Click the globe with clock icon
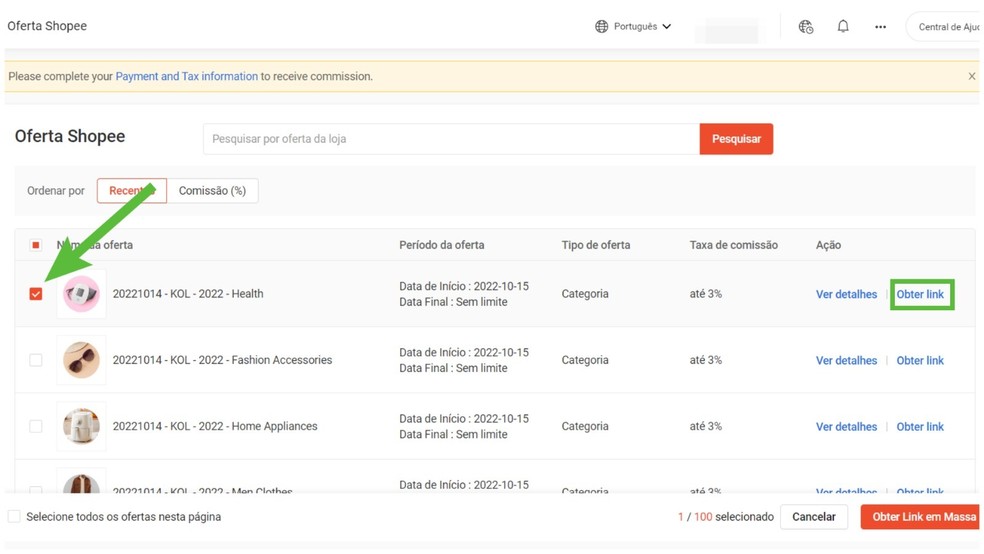This screenshot has width=984, height=554. point(806,26)
